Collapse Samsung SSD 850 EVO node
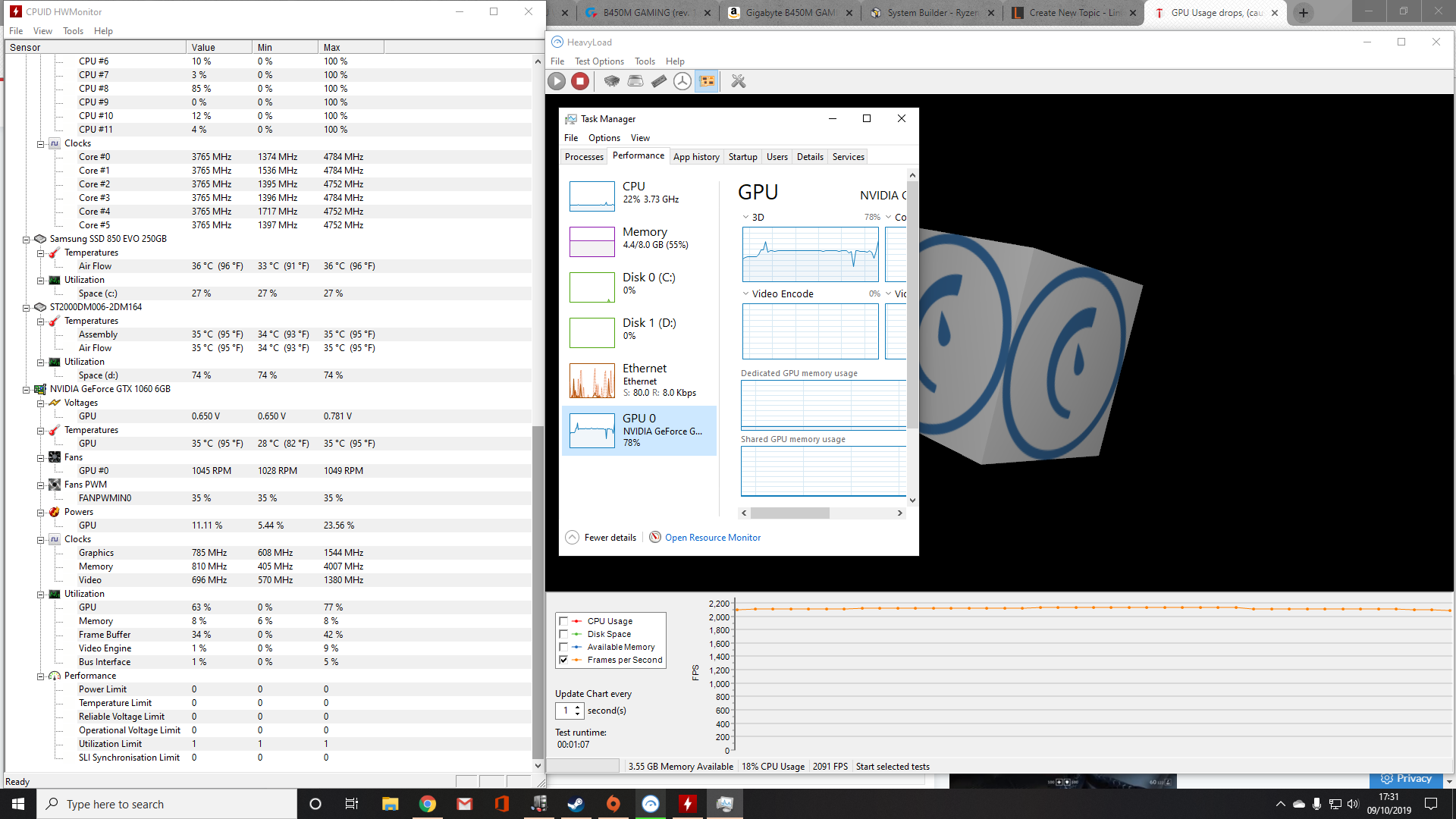The image size is (1456, 819). [27, 239]
